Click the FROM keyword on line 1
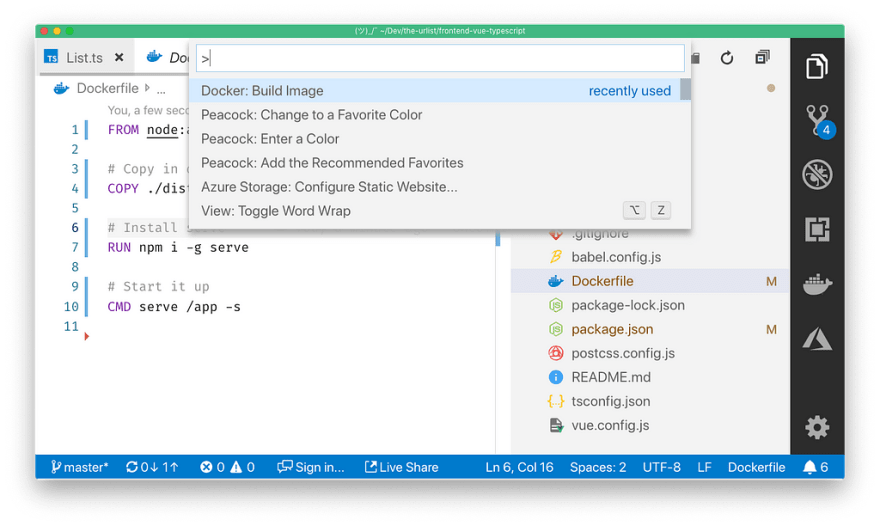880x526 pixels. (x=123, y=130)
